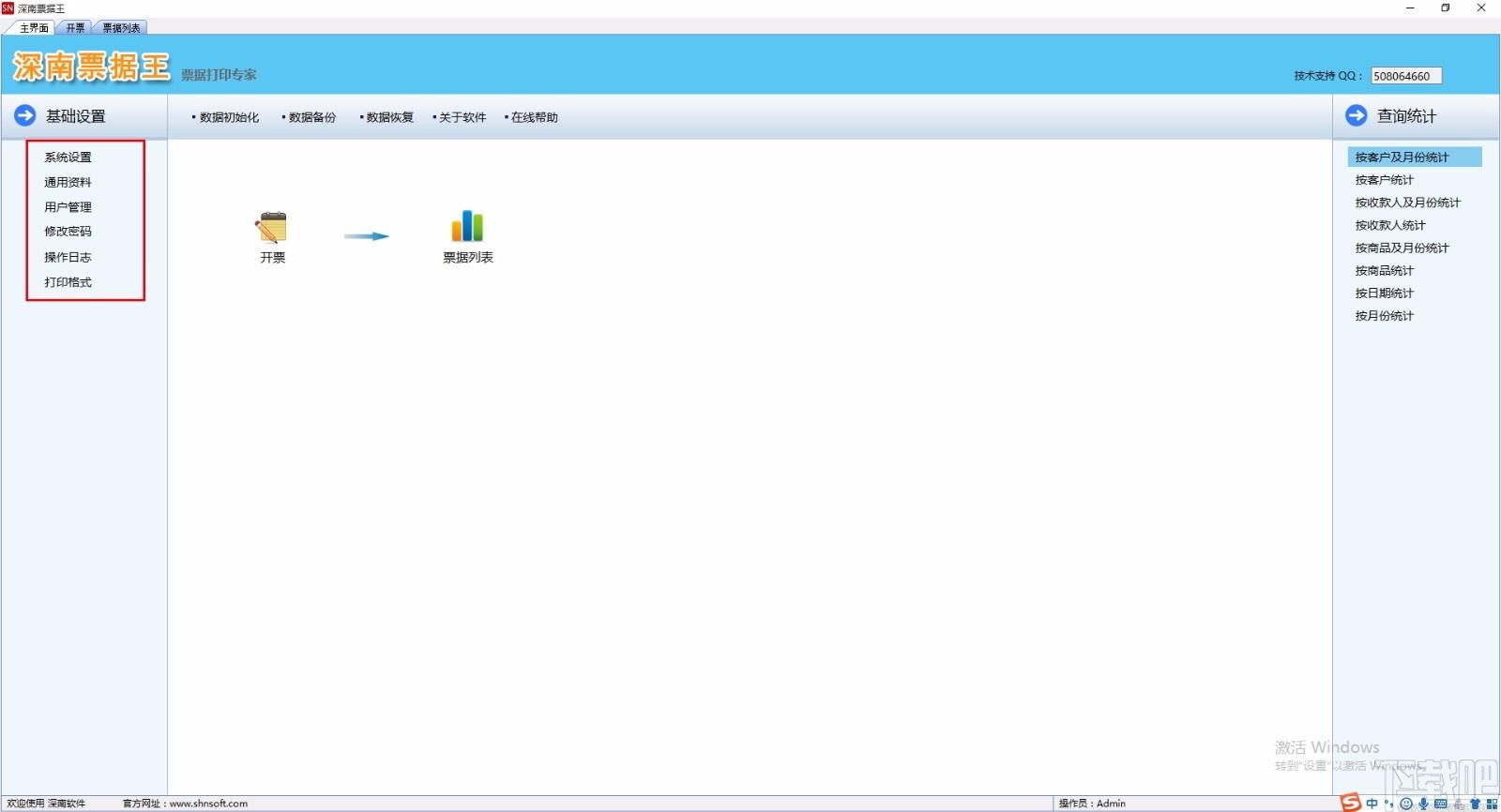Click the arrow icon beside 基础设置
The width and height of the screenshot is (1501, 812).
click(25, 115)
